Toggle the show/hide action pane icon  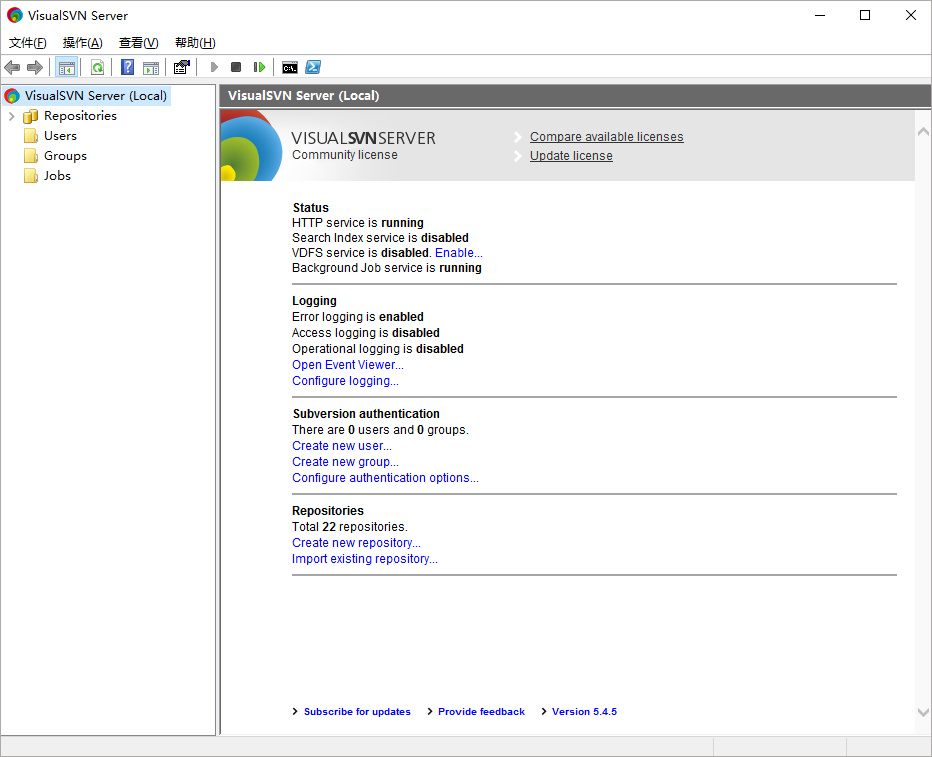click(x=151, y=67)
